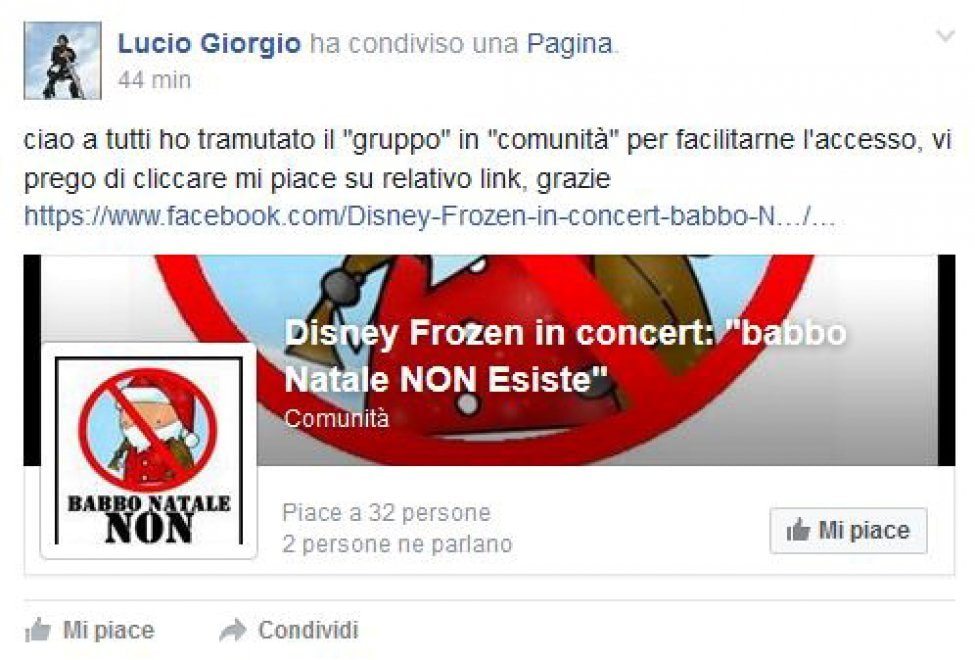Open the Babbo Natale NON page avatar
This screenshot has width=975, height=660.
click(149, 450)
